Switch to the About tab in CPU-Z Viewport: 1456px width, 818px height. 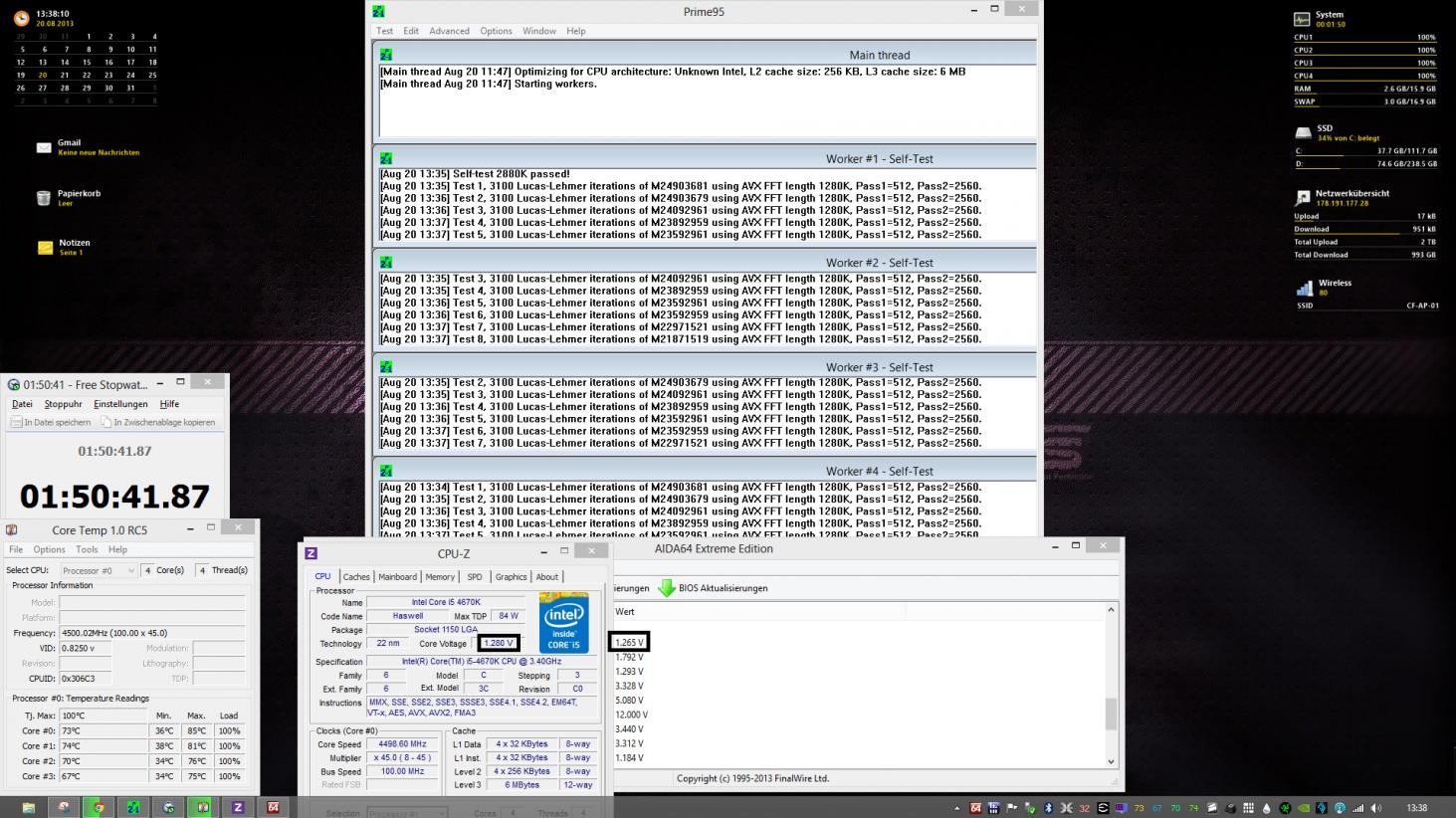coord(547,577)
